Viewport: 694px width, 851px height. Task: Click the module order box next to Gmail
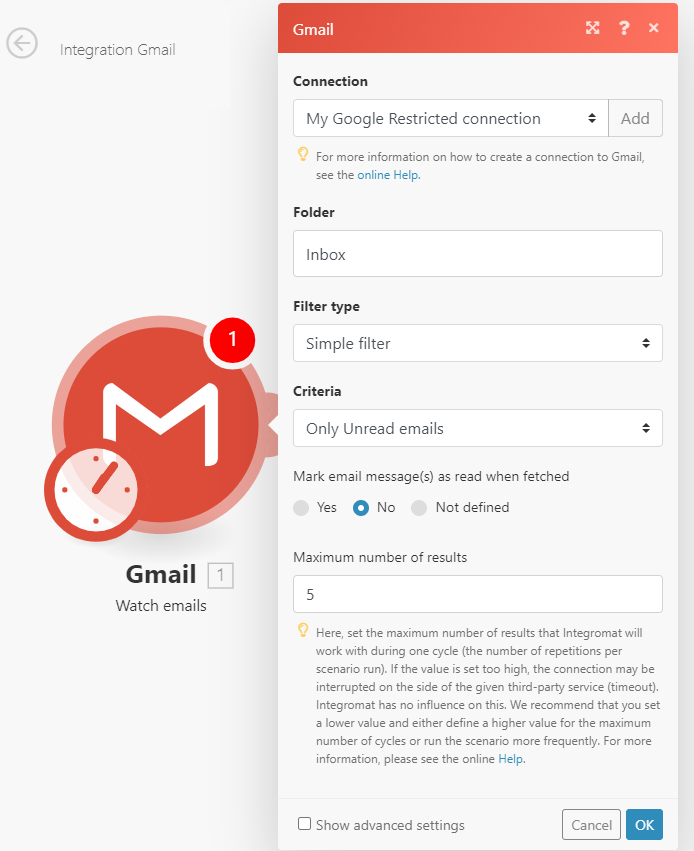[220, 575]
